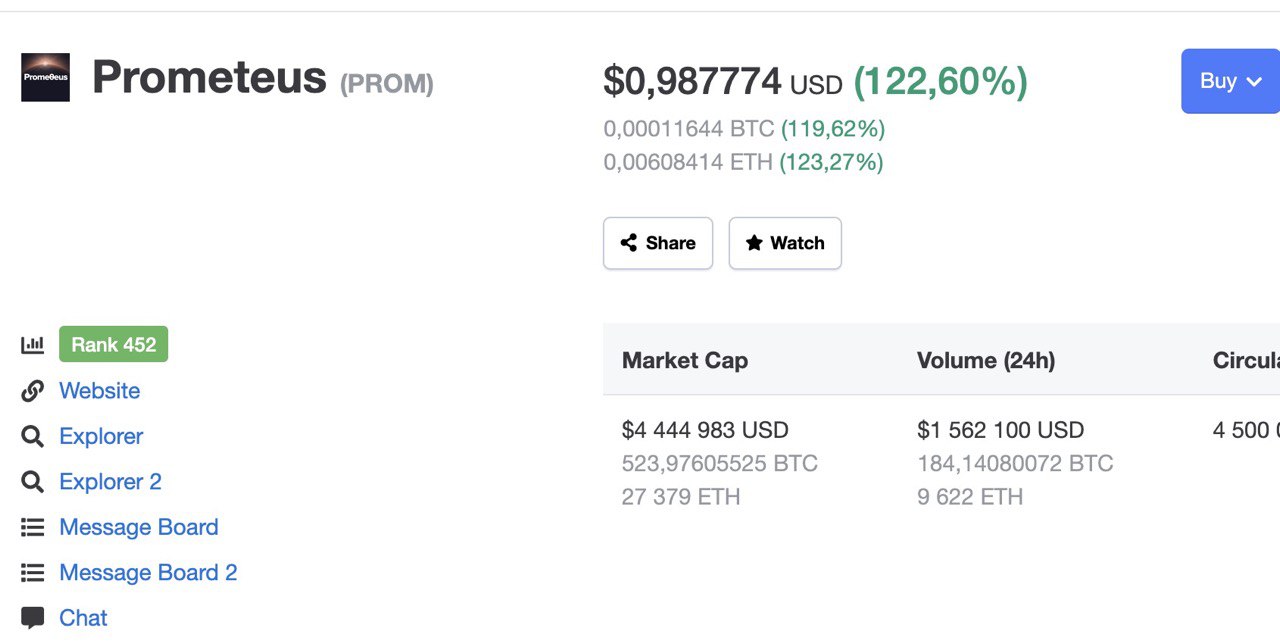Open the Message Board 2 link
Image resolution: width=1280 pixels, height=644 pixels.
coord(148,573)
